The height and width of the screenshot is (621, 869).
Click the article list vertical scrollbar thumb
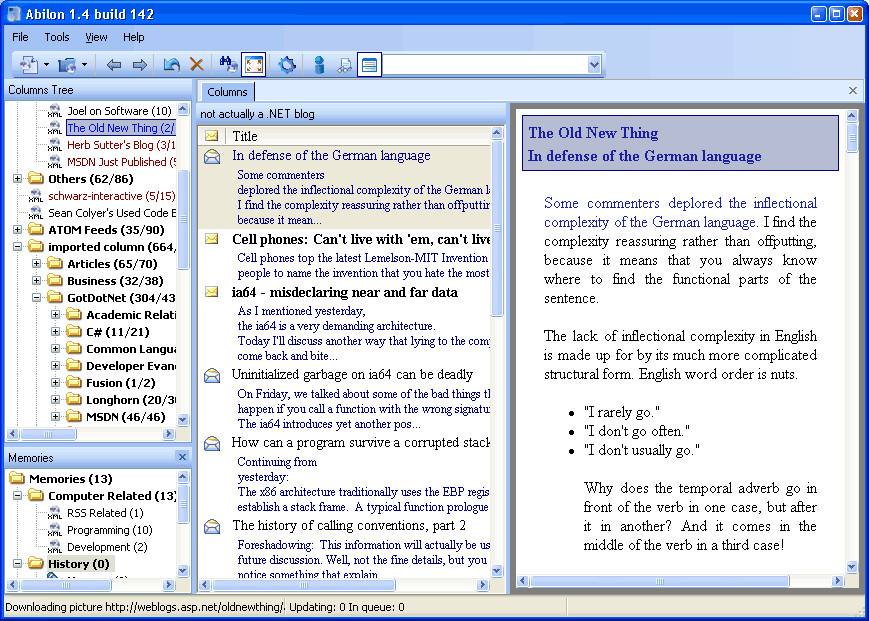click(497, 228)
